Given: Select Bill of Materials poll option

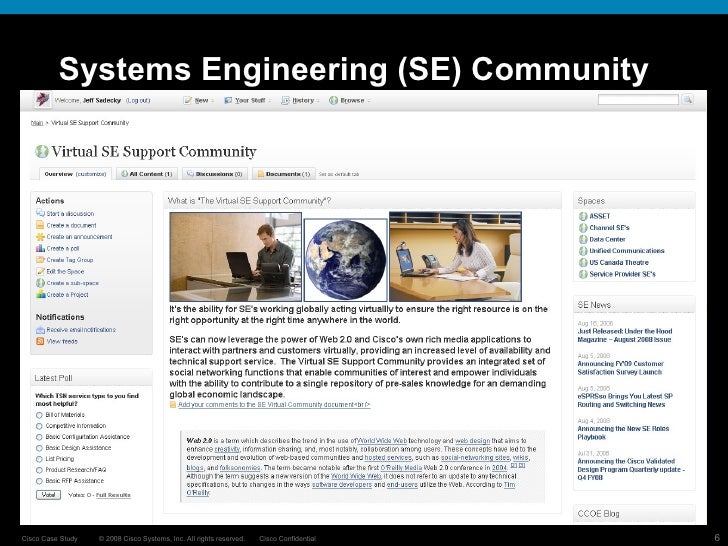Looking at the screenshot, I should pos(39,415).
